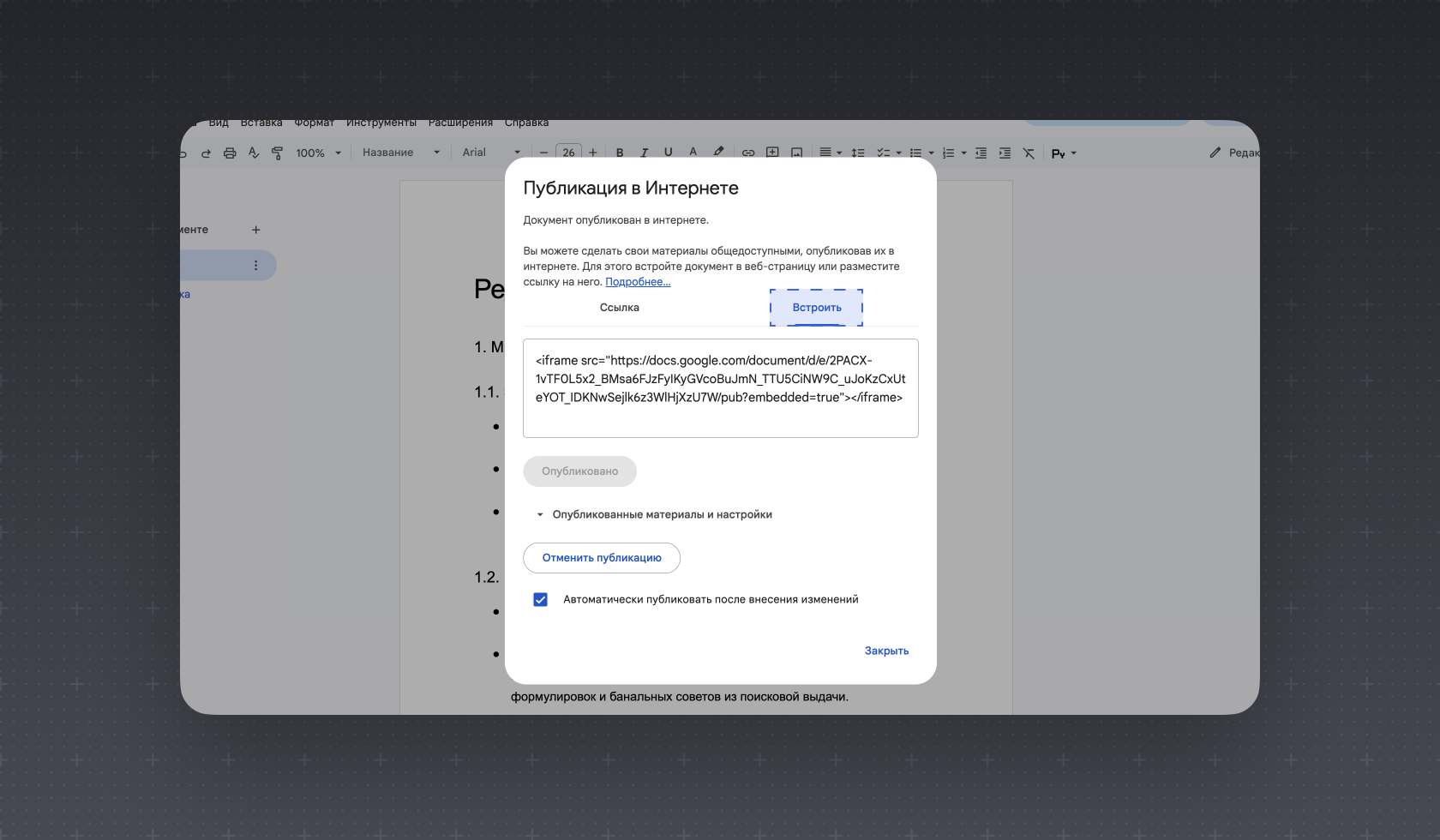Open the 100% zoom dropdown
This screenshot has width=1440, height=840.
(x=318, y=153)
